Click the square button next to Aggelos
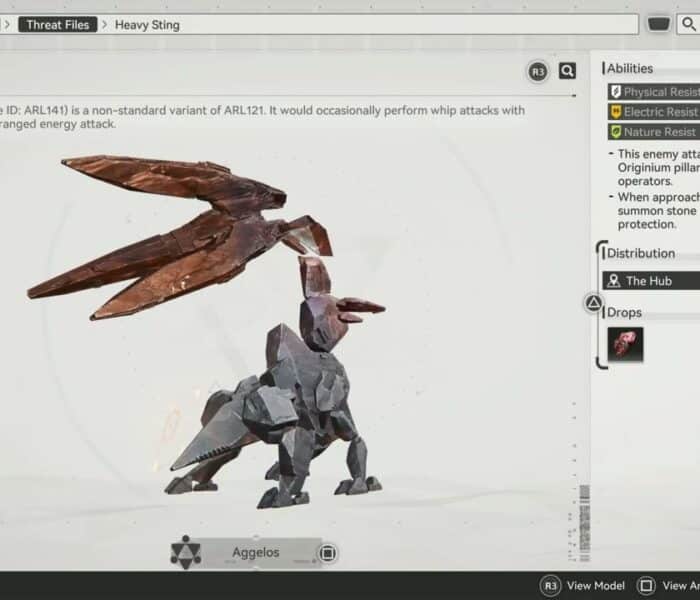700x600 pixels. click(x=327, y=553)
